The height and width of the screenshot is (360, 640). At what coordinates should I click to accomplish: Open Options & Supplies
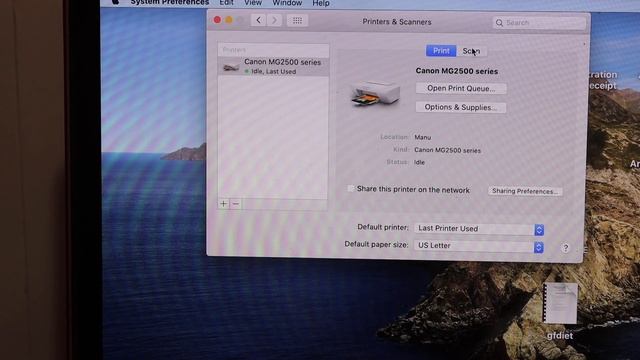(461, 107)
